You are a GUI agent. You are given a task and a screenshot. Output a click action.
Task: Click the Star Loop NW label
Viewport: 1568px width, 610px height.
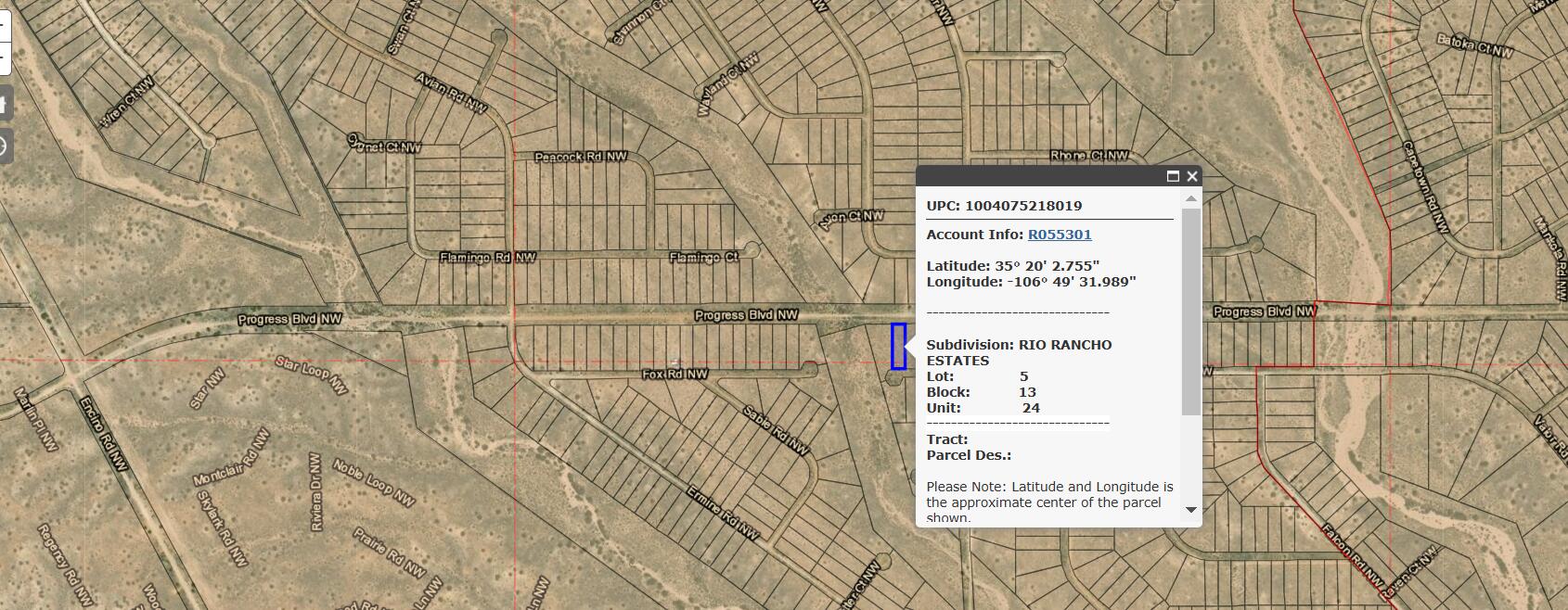tap(311, 374)
